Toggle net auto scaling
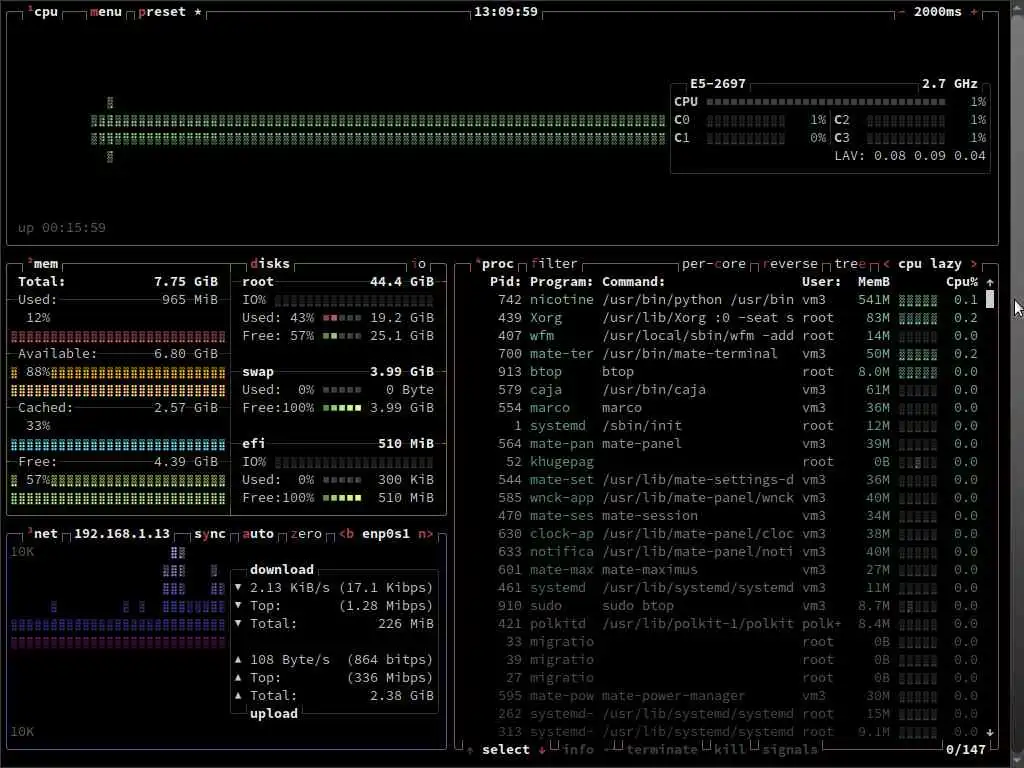The width and height of the screenshot is (1024, 768). [x=258, y=534]
